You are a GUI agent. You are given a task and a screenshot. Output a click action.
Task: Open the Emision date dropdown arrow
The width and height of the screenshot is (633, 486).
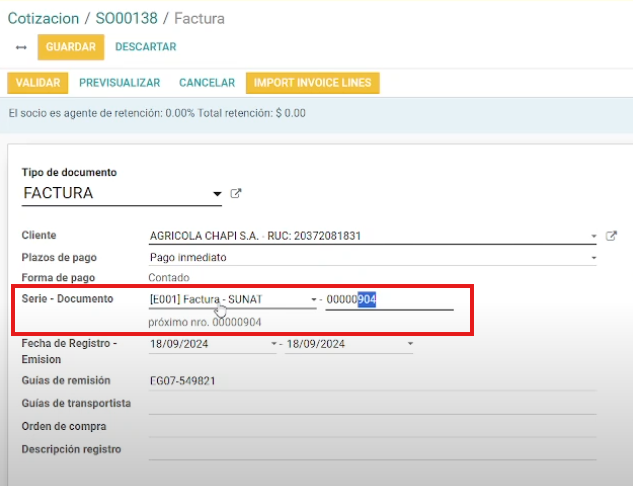pyautogui.click(x=409, y=344)
